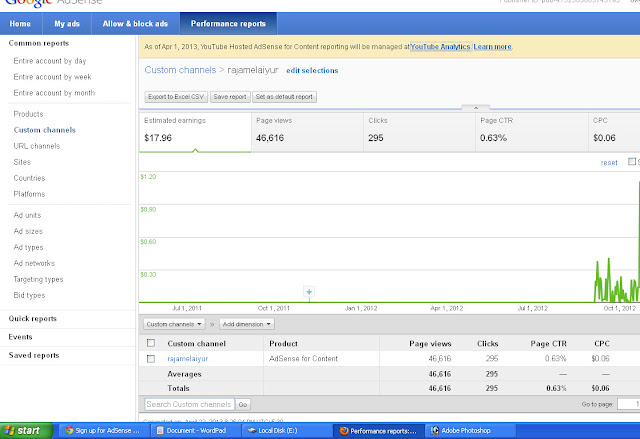
Task: Click the Go search button
Action: pyautogui.click(x=243, y=404)
